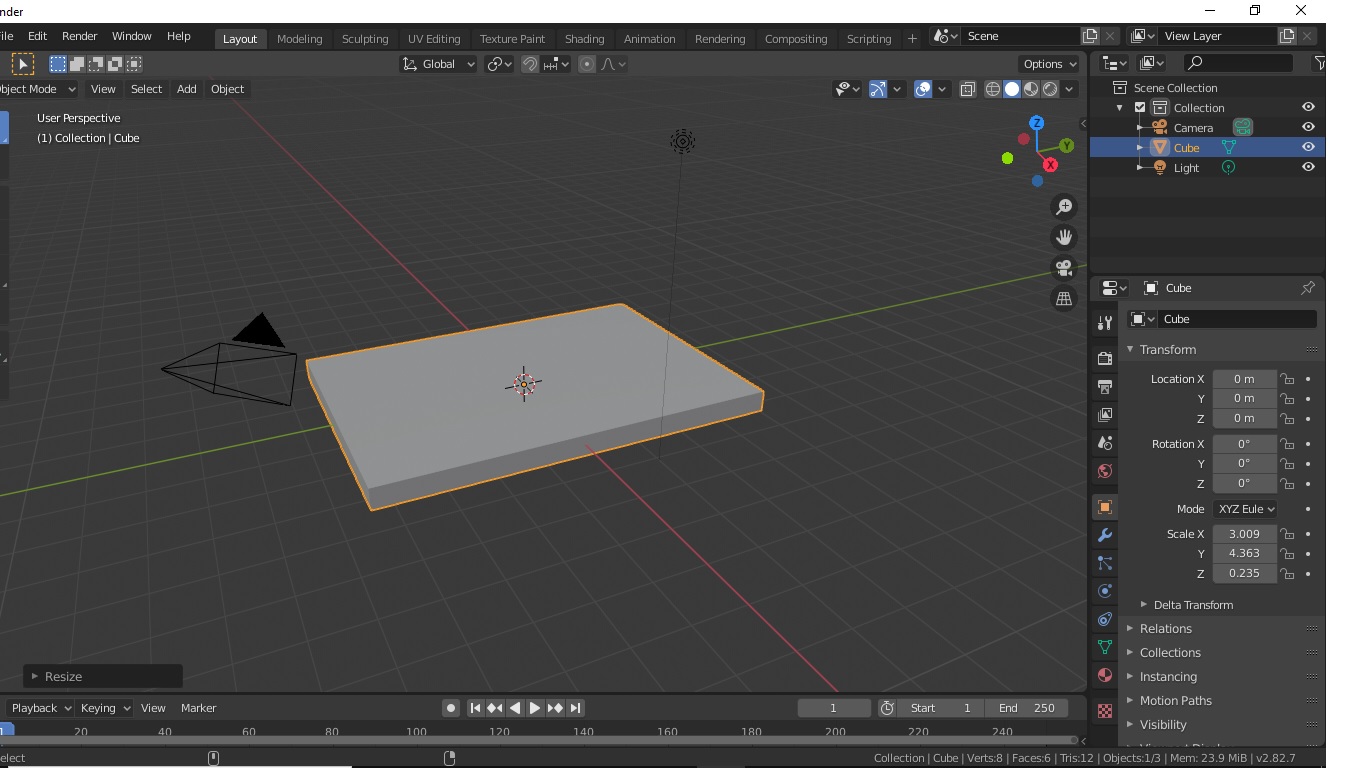This screenshot has height=768, width=1366.
Task: Click the Cube mesh data icon in outliner
Action: click(x=1228, y=147)
